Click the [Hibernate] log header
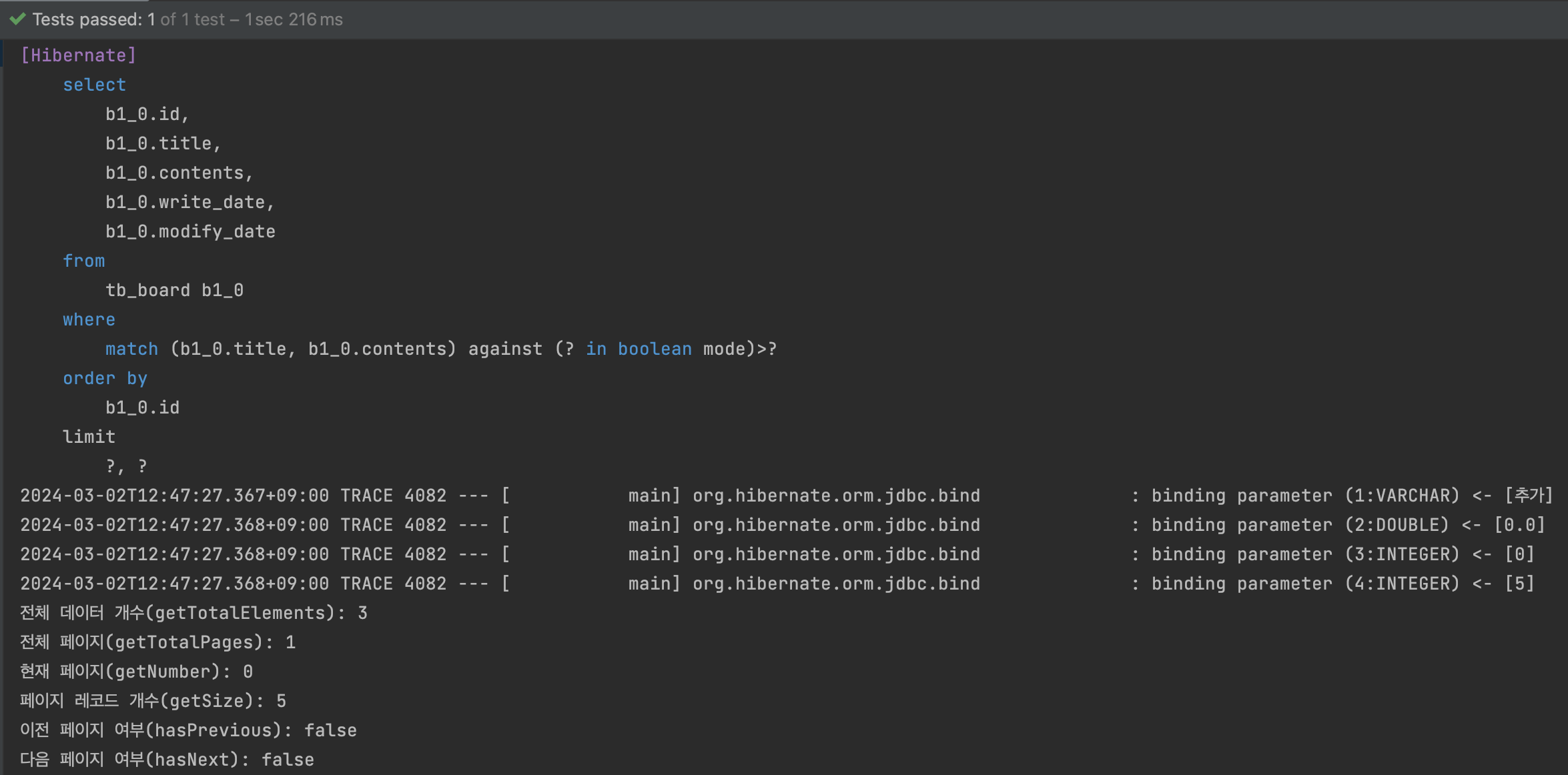The width and height of the screenshot is (1568, 775). point(79,55)
